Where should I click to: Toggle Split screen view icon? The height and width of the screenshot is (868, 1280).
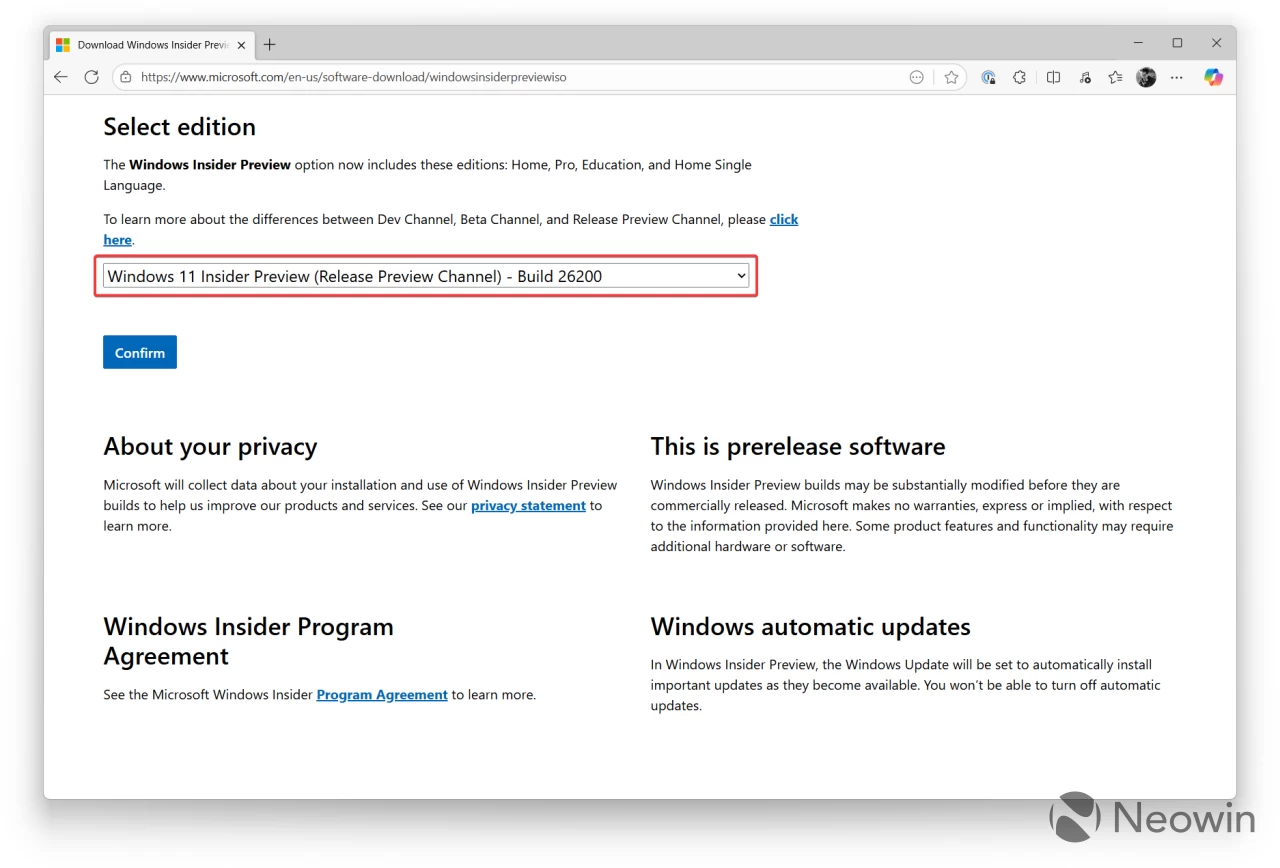coord(1053,77)
